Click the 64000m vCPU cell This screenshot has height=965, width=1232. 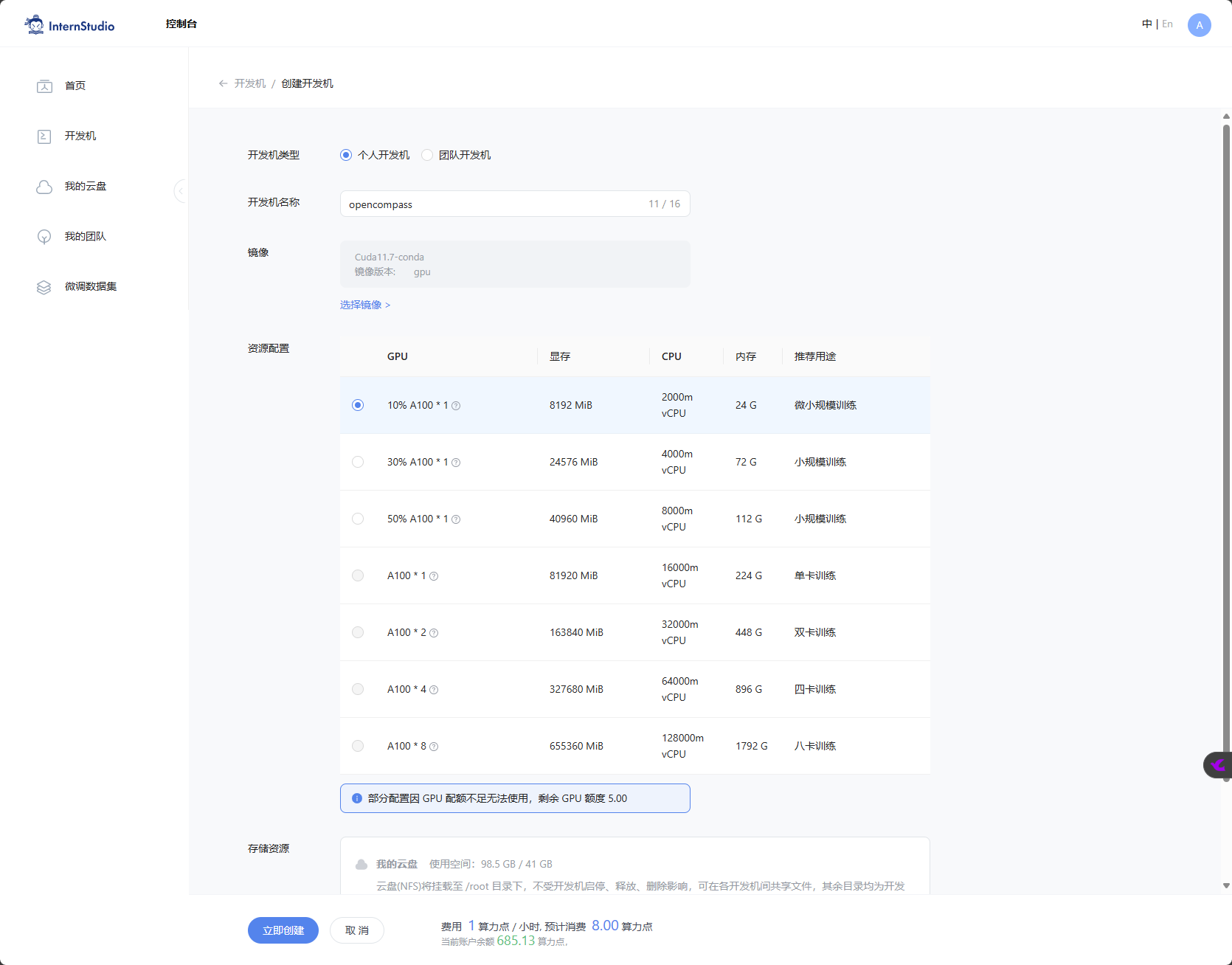pyautogui.click(x=680, y=689)
